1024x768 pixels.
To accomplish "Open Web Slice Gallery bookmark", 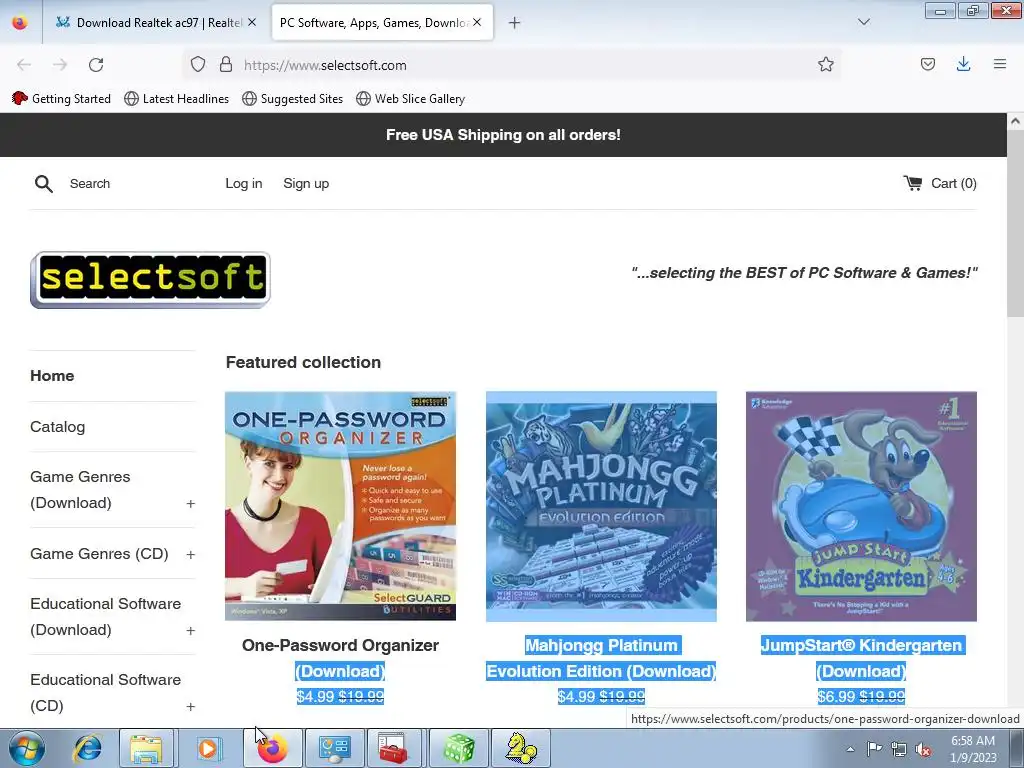I will (x=411, y=99).
